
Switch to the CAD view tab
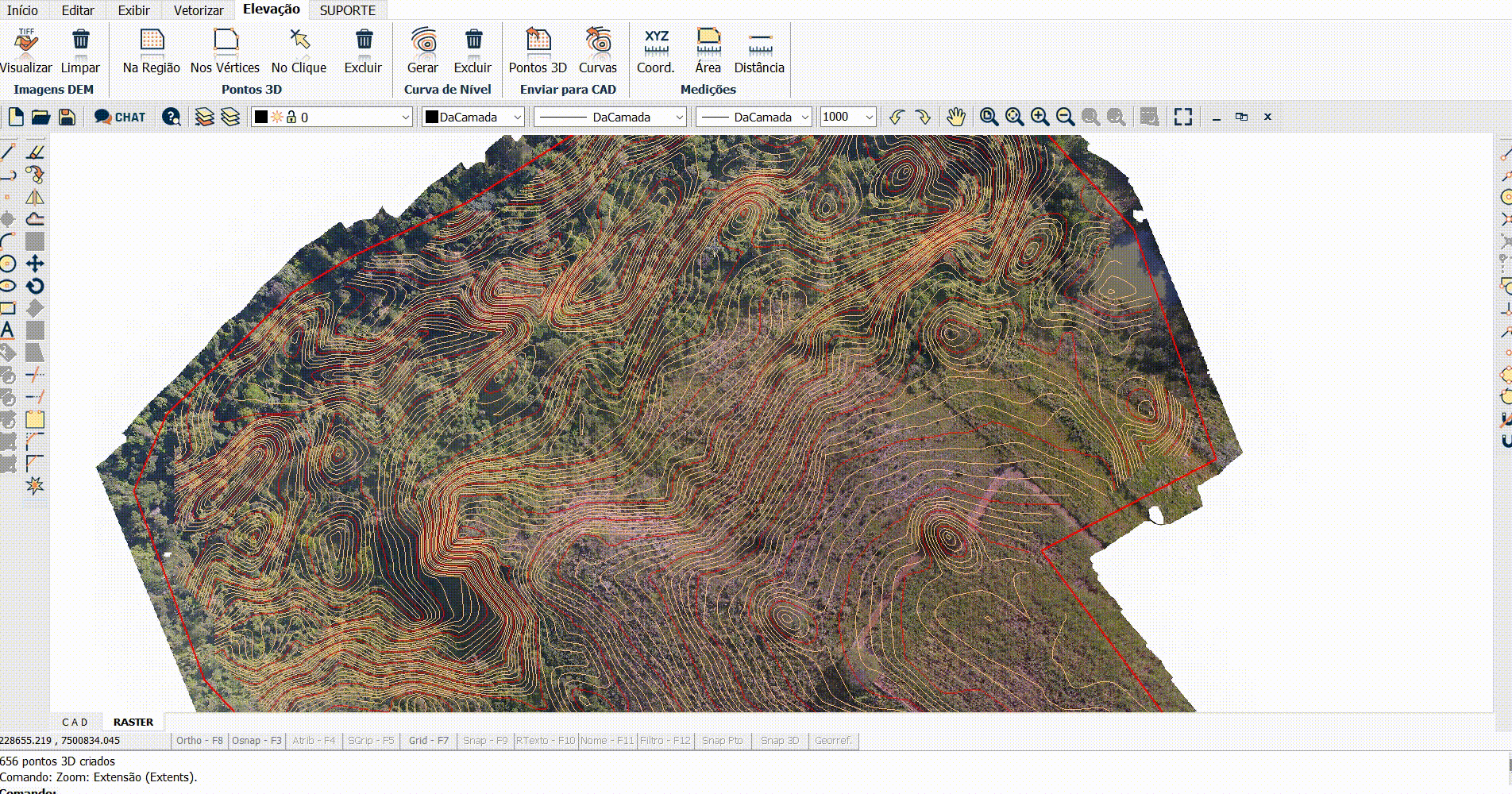pyautogui.click(x=75, y=723)
